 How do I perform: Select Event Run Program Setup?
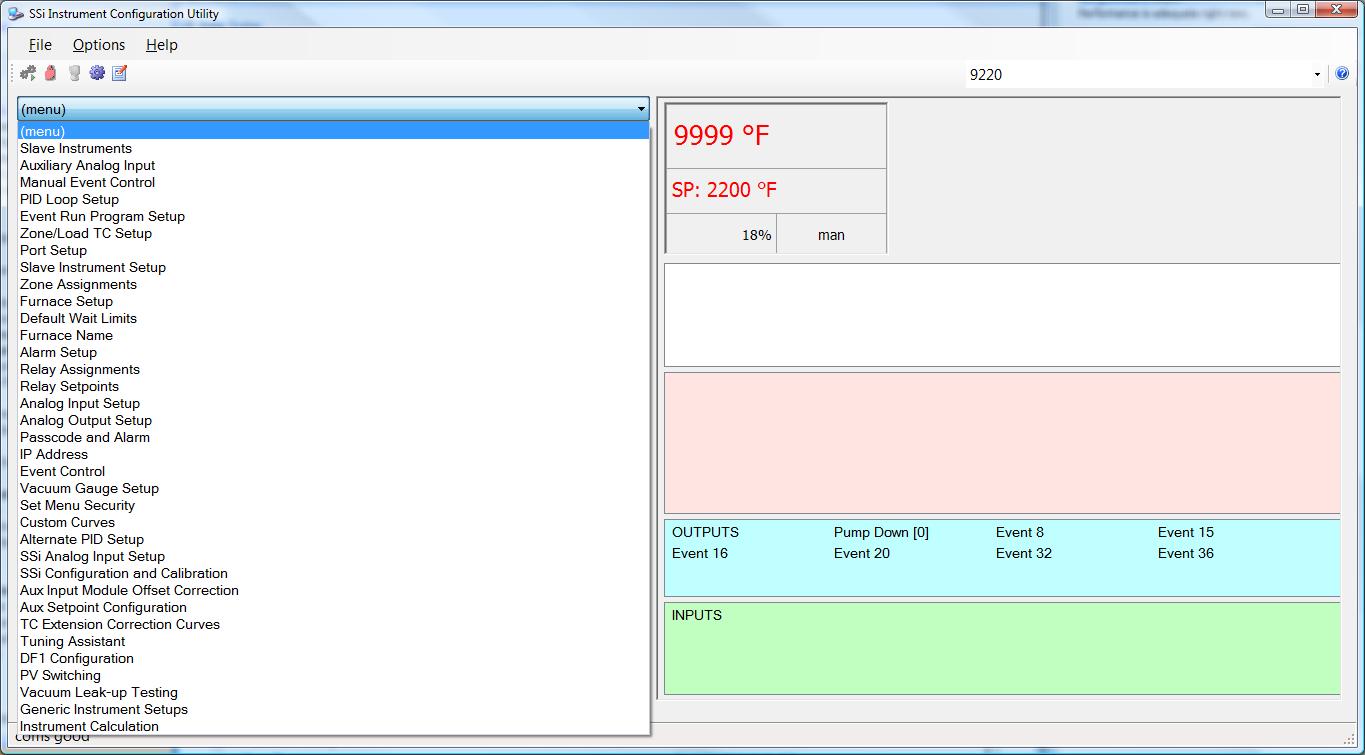[333, 216]
